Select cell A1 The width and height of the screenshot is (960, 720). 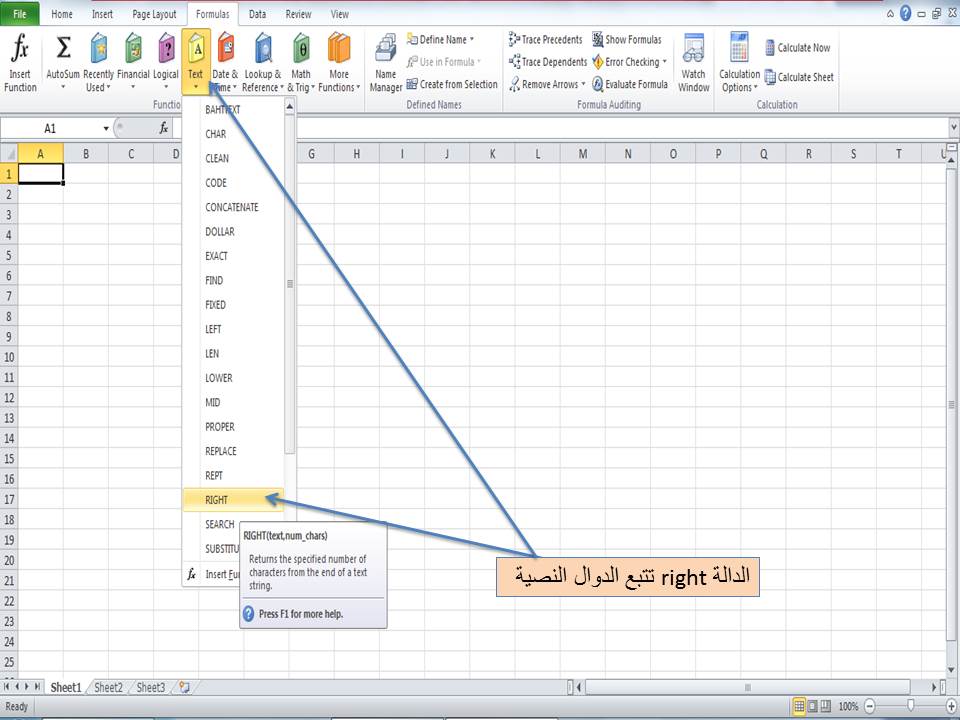coord(40,173)
